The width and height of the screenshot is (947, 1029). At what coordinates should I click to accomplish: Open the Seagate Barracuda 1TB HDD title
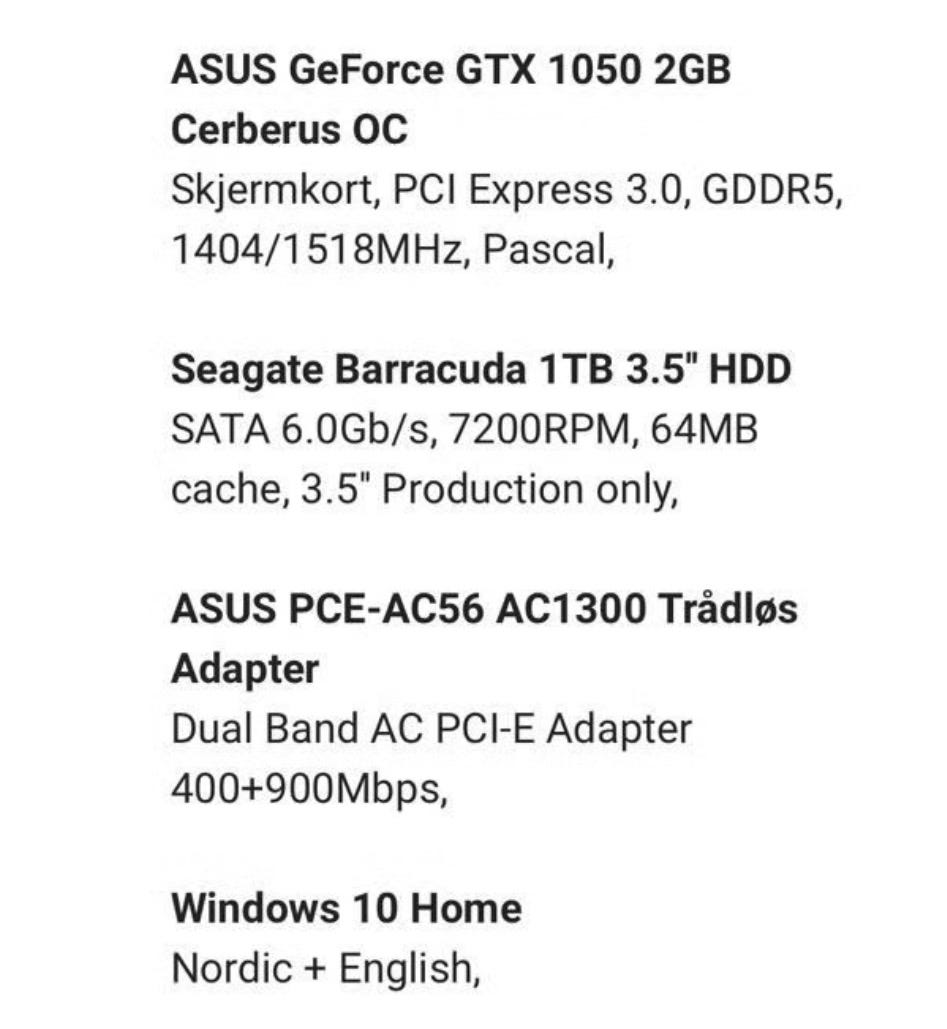coord(481,369)
